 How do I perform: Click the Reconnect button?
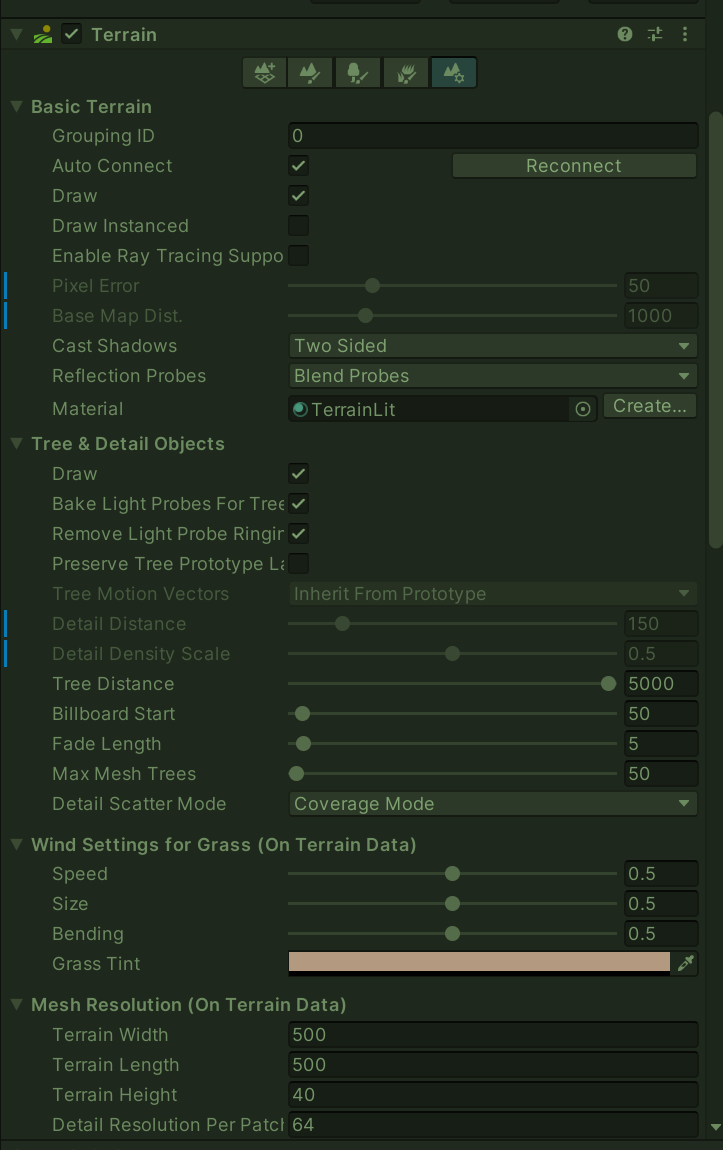tap(574, 166)
